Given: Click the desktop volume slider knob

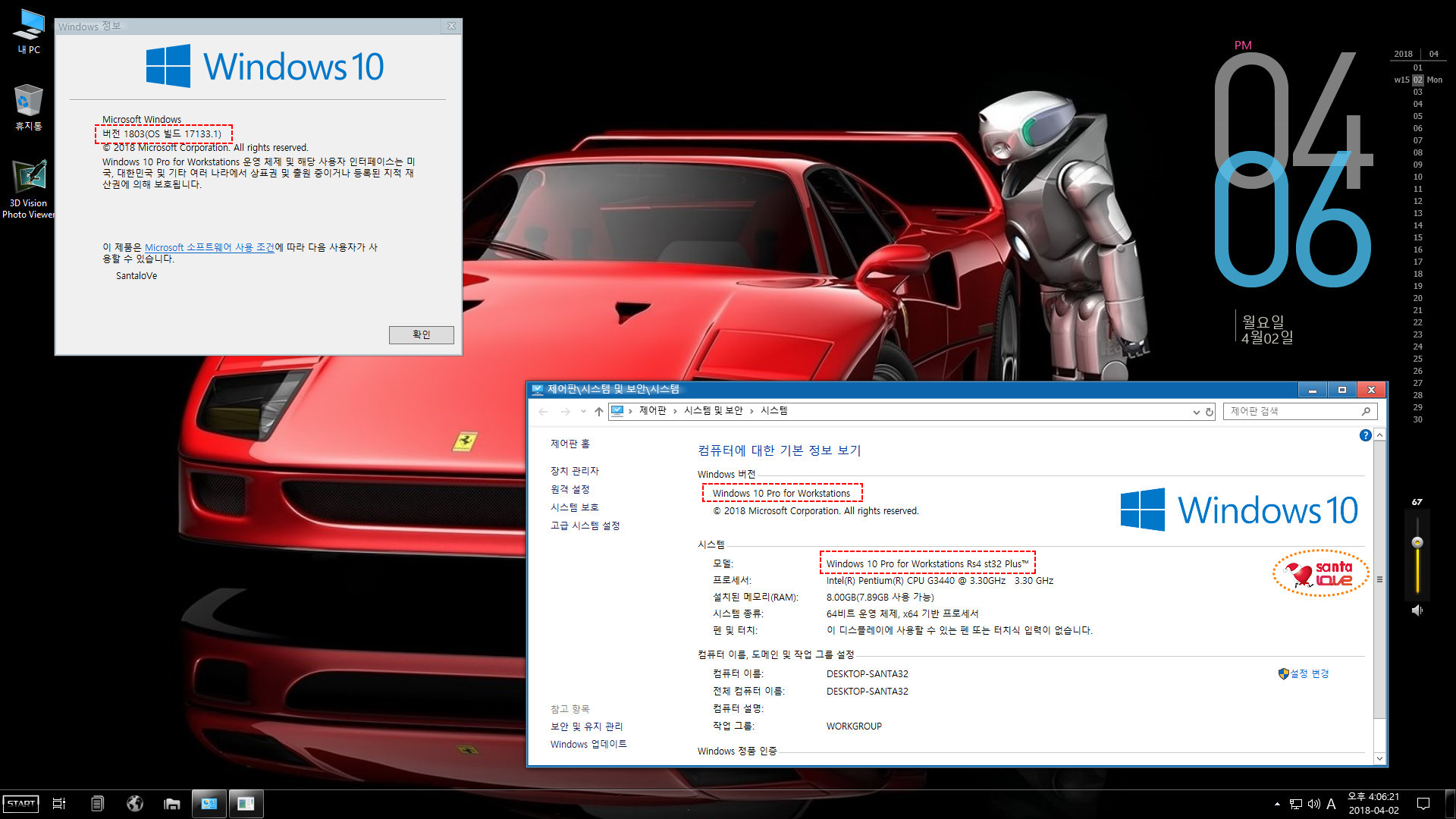Looking at the screenshot, I should 1417,542.
